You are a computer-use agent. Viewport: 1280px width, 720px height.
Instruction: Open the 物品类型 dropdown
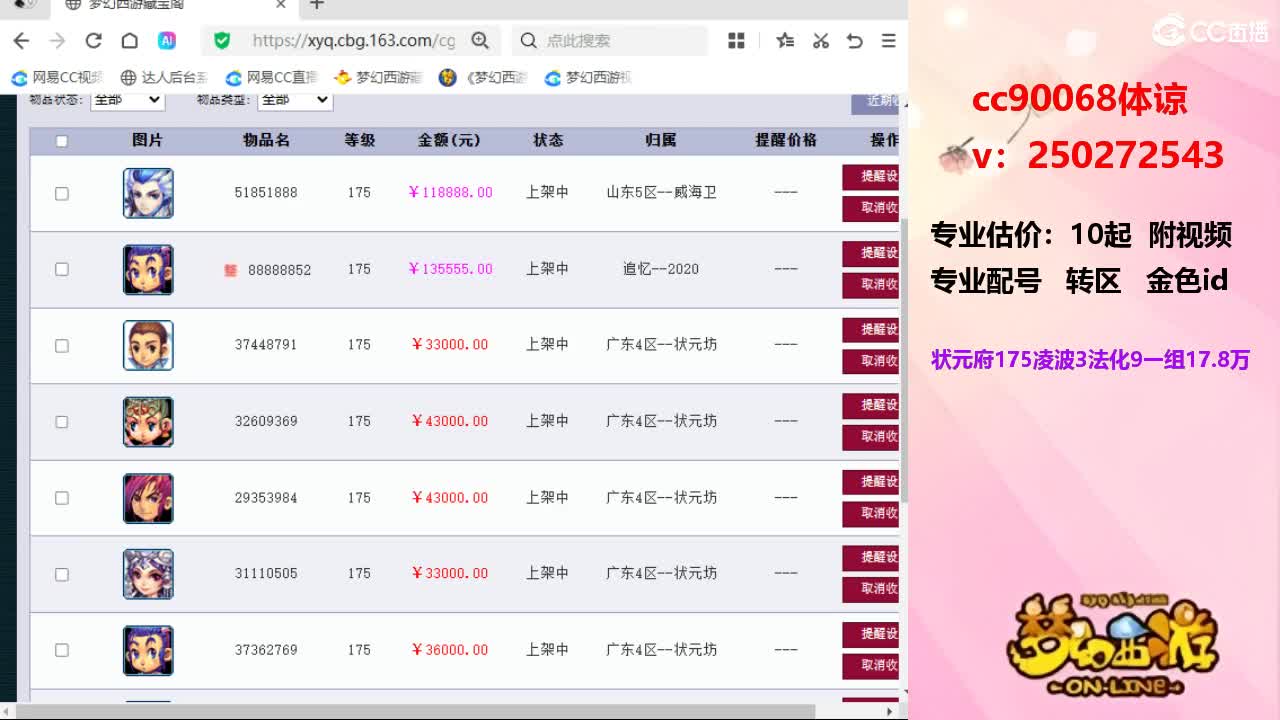coord(295,99)
